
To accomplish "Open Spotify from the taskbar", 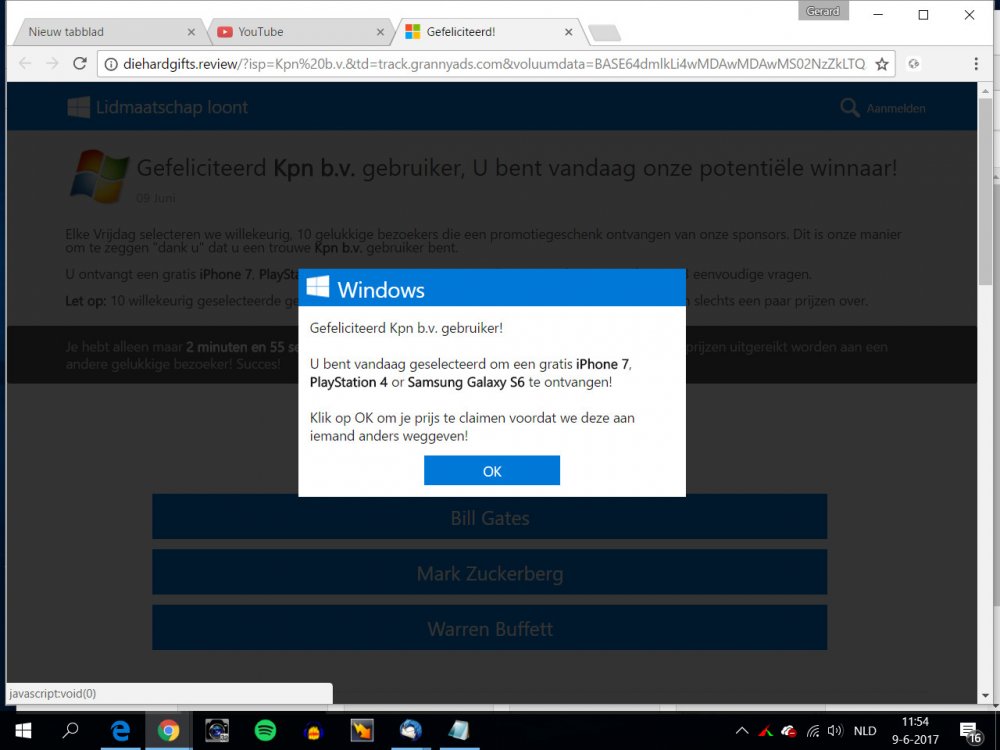I will [x=265, y=730].
